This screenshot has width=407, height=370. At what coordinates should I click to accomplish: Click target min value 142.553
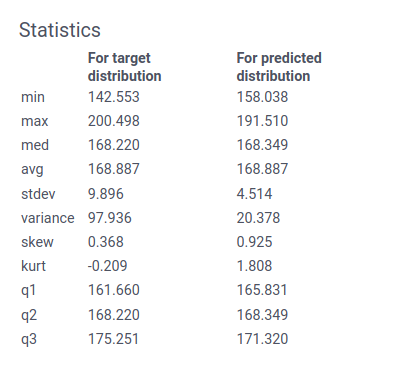tap(114, 97)
